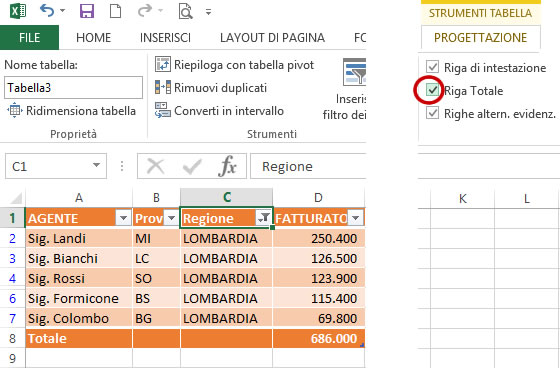Open the FILE tab
This screenshot has height=368, width=560.
click(x=29, y=38)
